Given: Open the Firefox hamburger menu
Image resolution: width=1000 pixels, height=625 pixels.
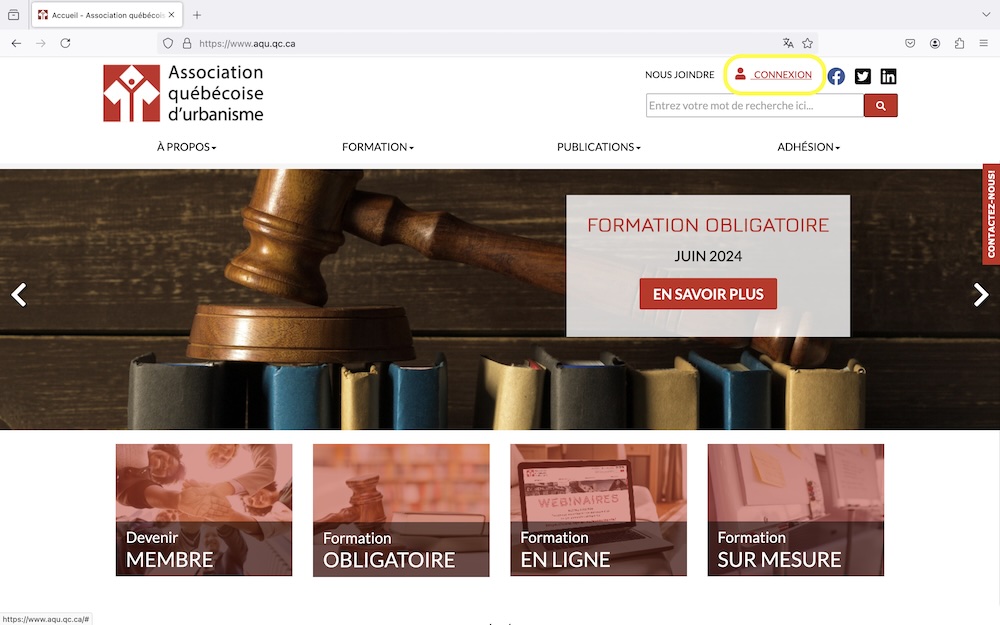Looking at the screenshot, I should pyautogui.click(x=983, y=43).
